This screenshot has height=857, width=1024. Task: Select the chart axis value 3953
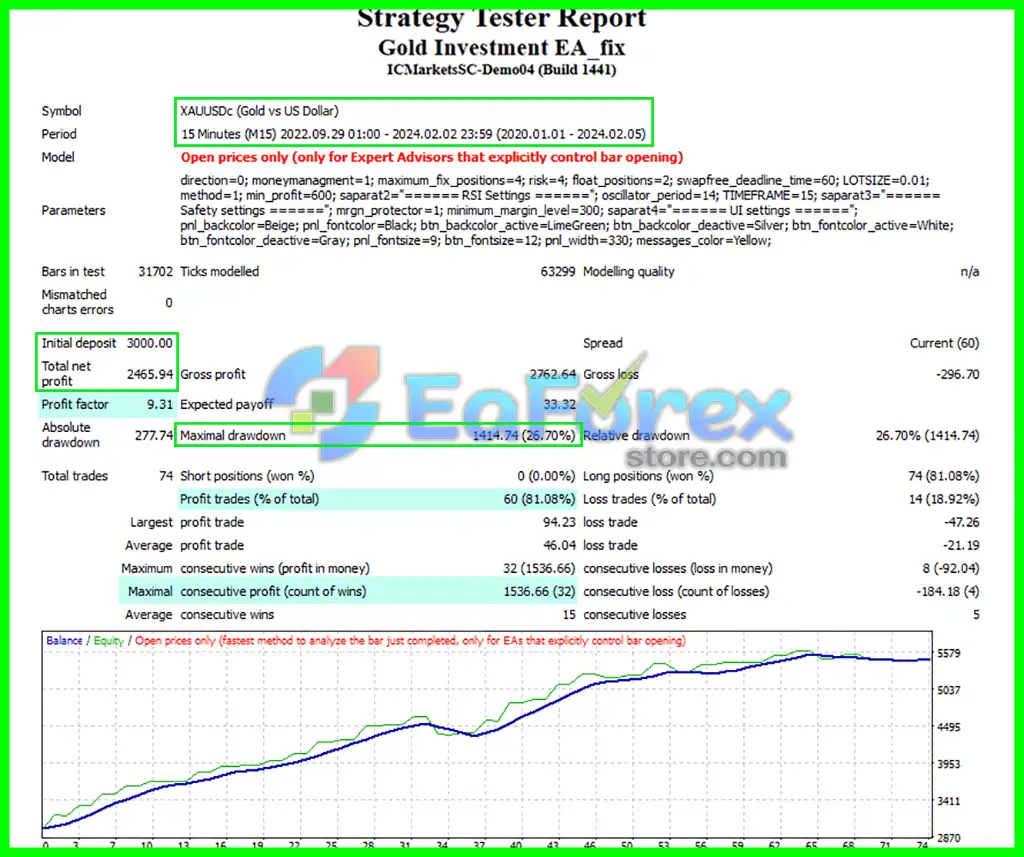(x=948, y=764)
